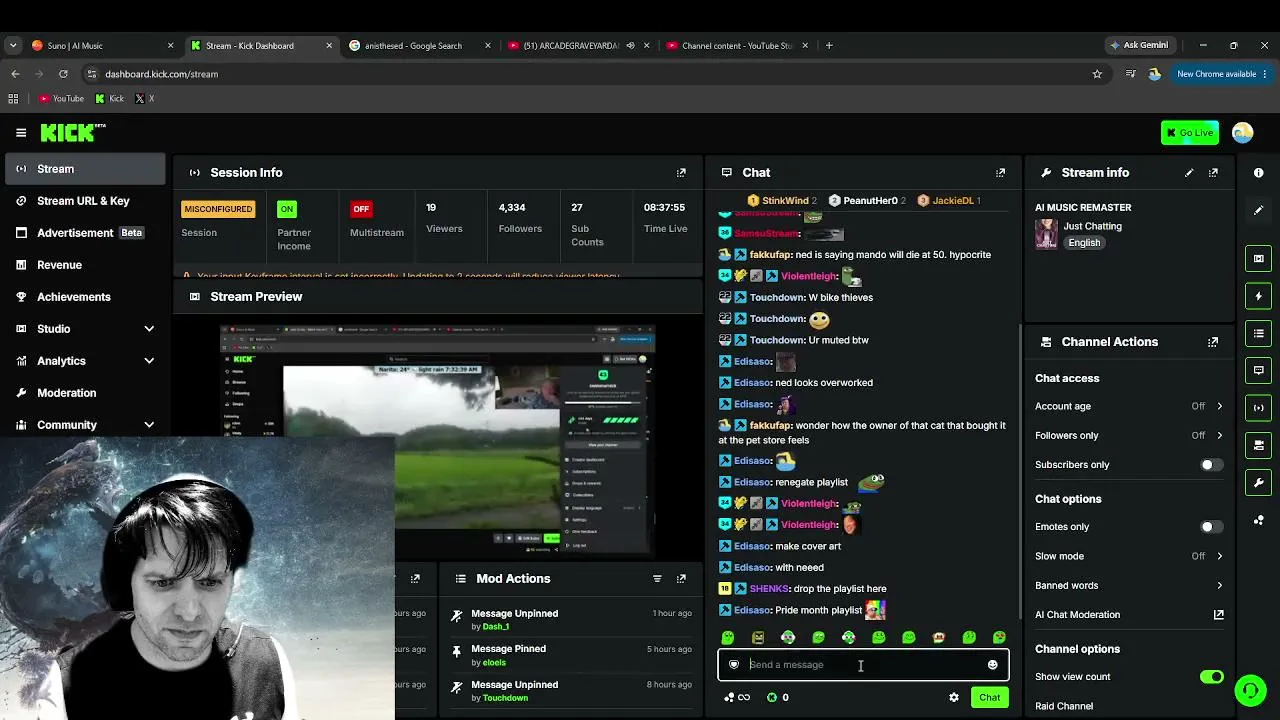This screenshot has width=1280, height=720.
Task: Expand the Analytics sidebar section
Action: pyautogui.click(x=149, y=361)
